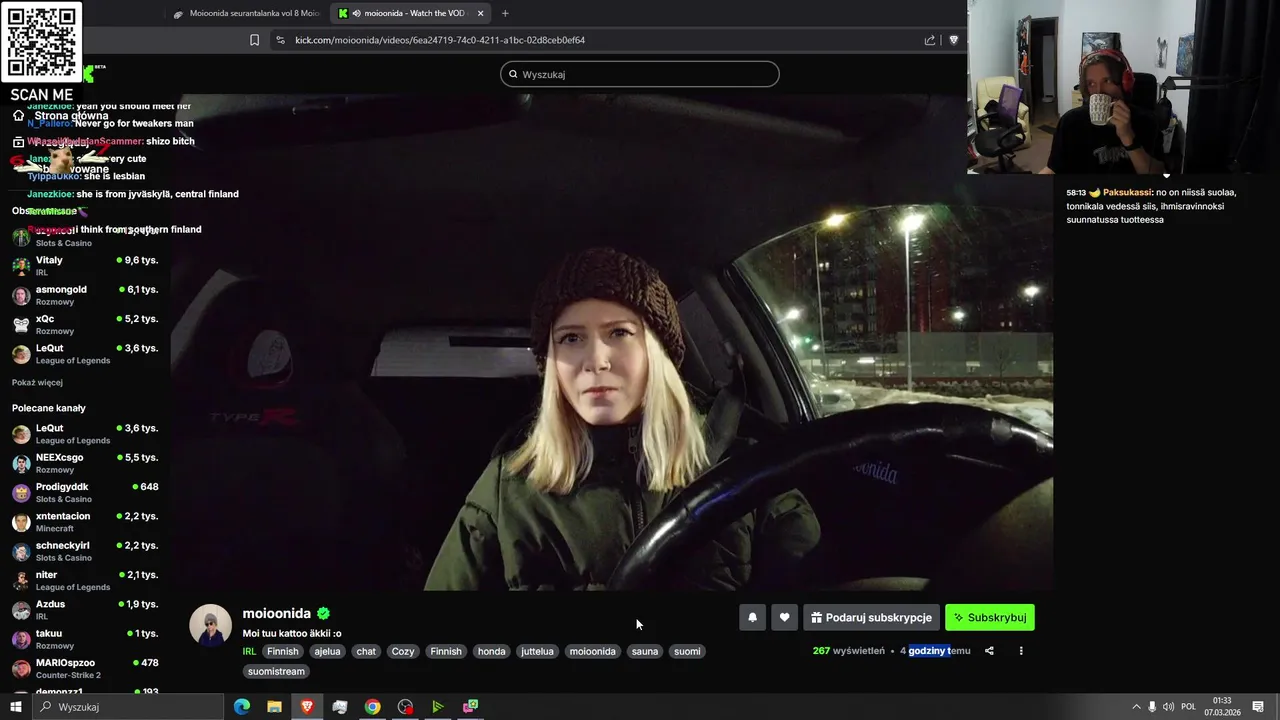Share the video via share icon

click(x=989, y=651)
